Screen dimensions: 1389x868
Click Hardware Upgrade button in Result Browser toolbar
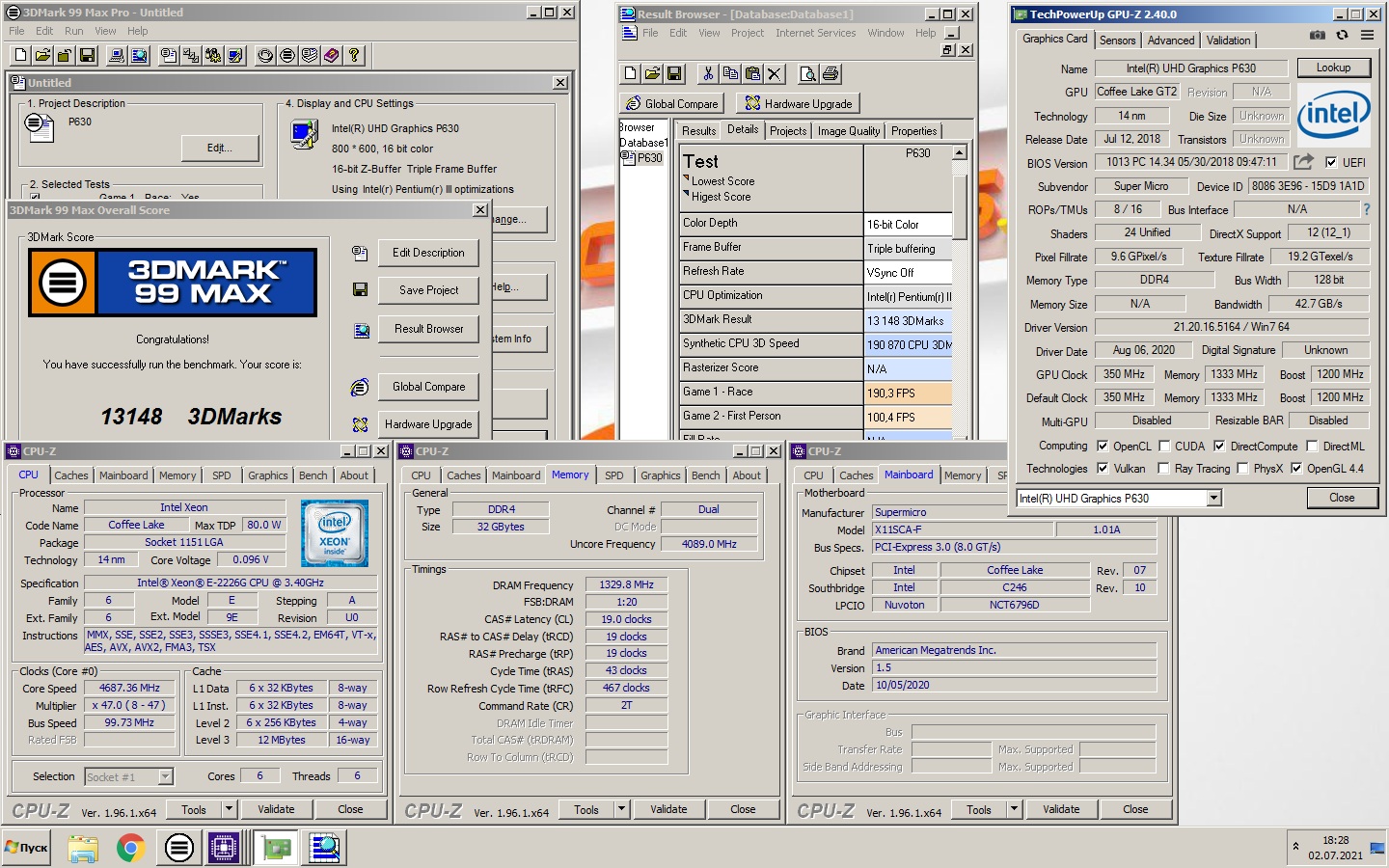(x=798, y=103)
